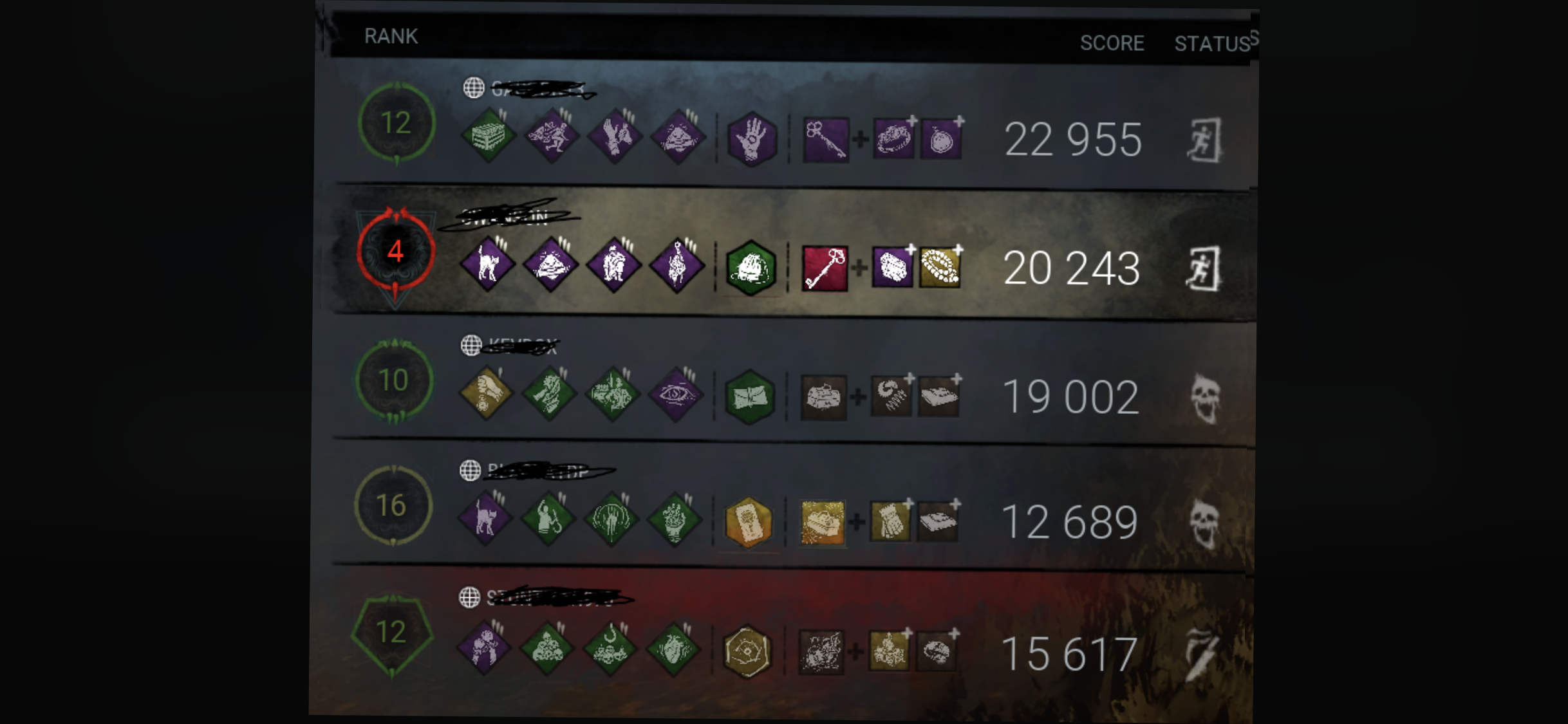The height and width of the screenshot is (724, 1568).
Task: Select the rank 16 player badge
Action: [393, 506]
